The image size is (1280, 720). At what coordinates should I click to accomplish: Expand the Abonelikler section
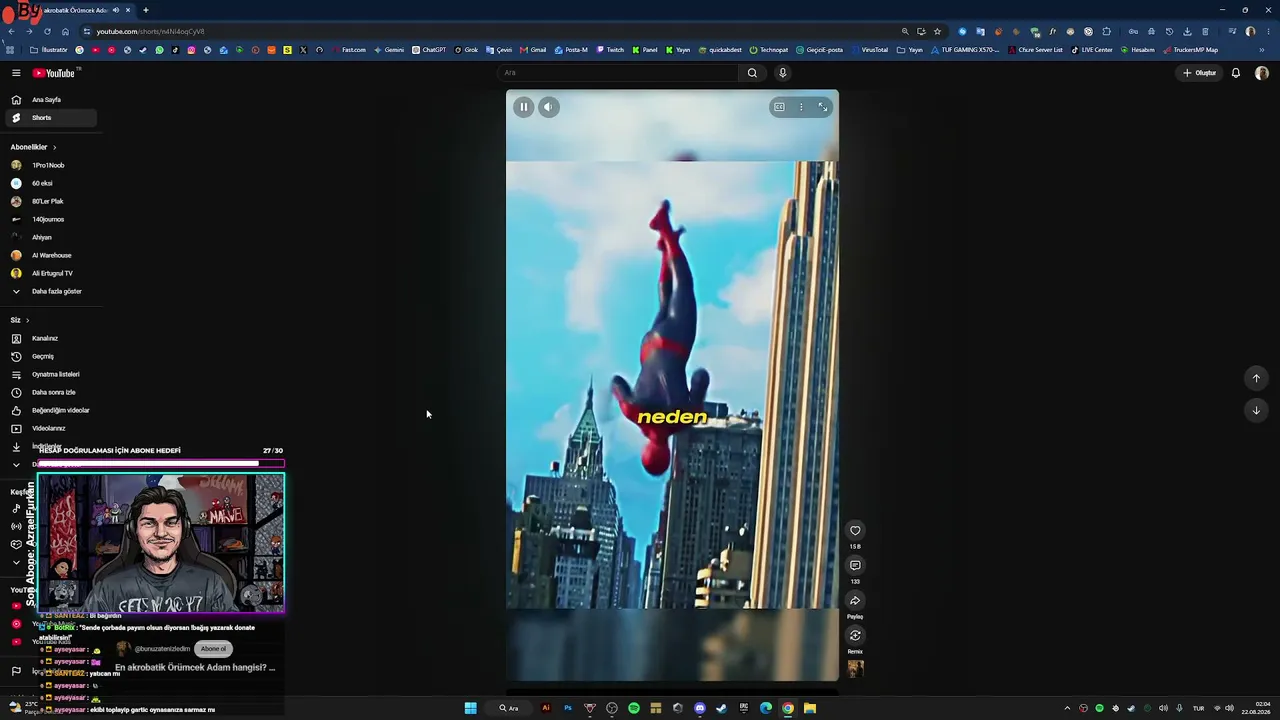coord(34,147)
